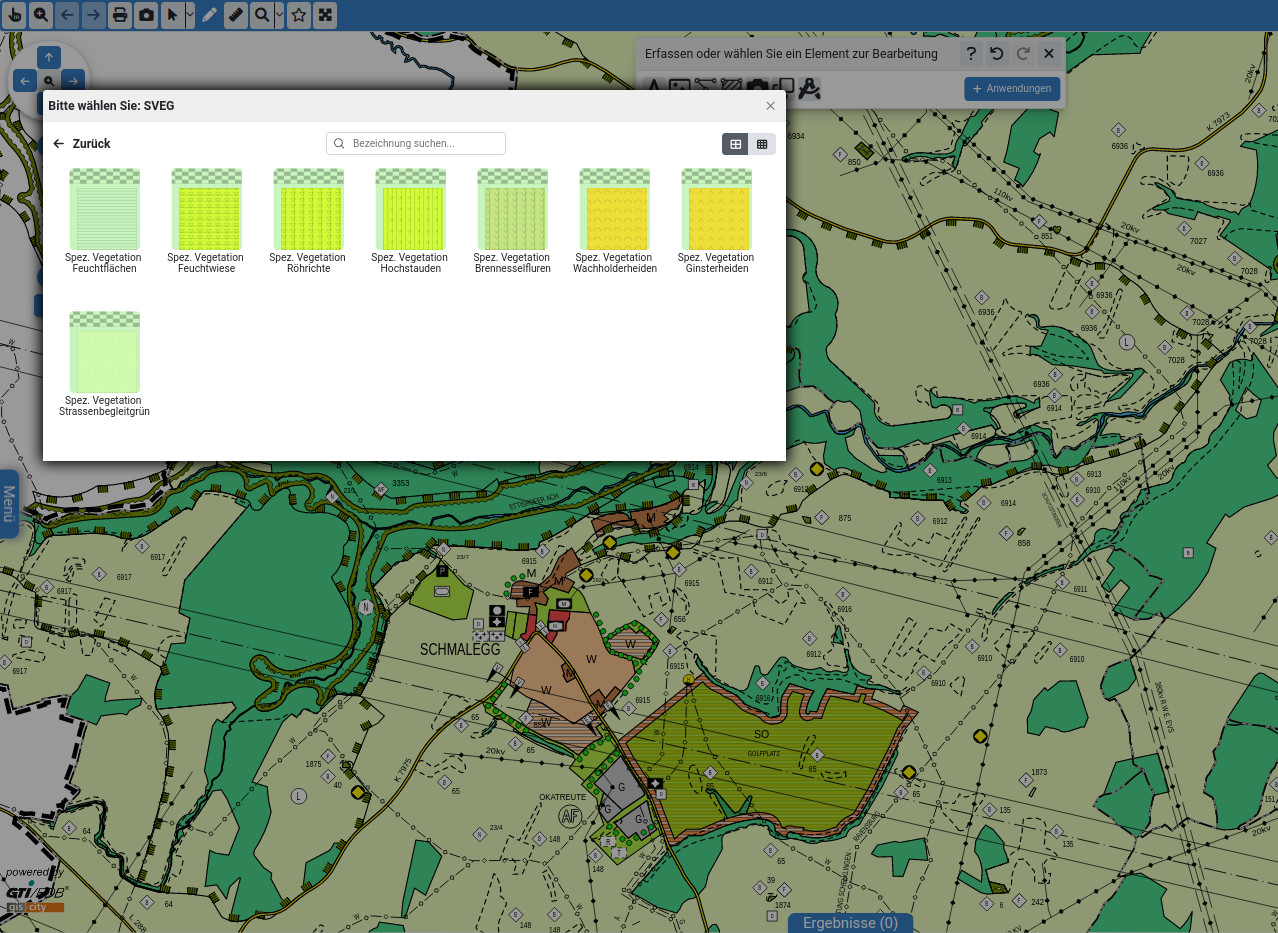Open the print map tool

120,15
